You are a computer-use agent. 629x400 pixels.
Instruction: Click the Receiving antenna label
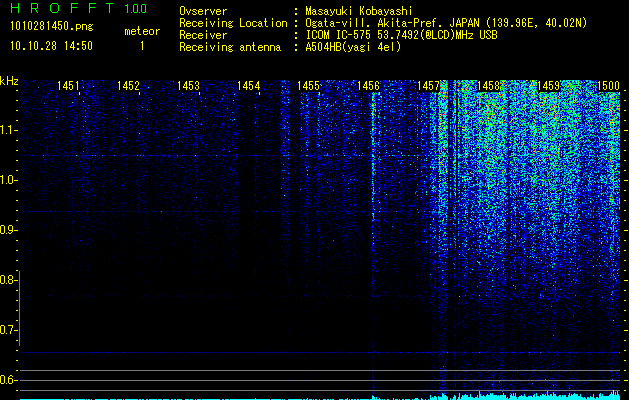click(230, 47)
